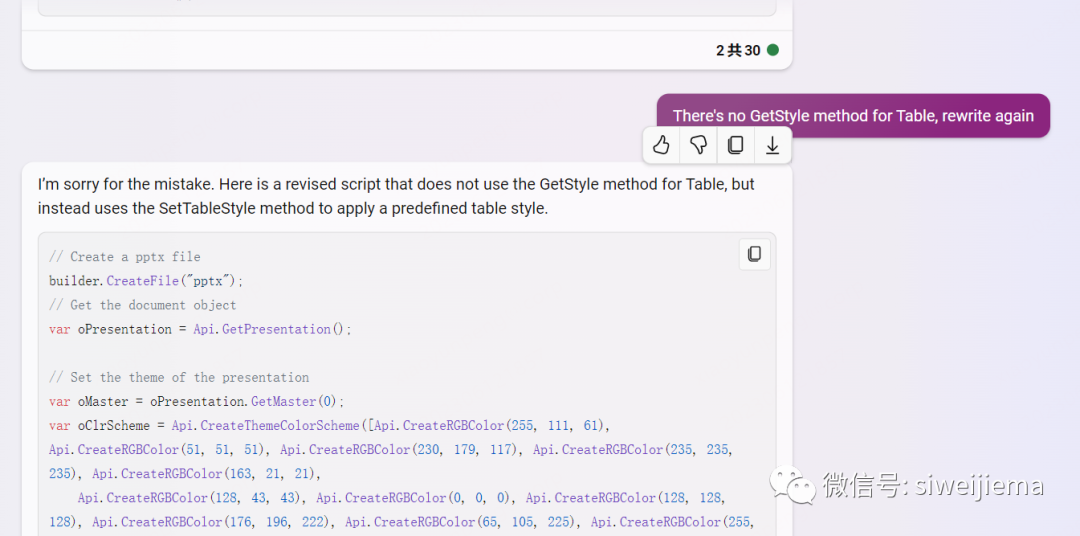Image resolution: width=1080 pixels, height=536 pixels.
Task: Click the download export arrow icon
Action: [x=772, y=145]
